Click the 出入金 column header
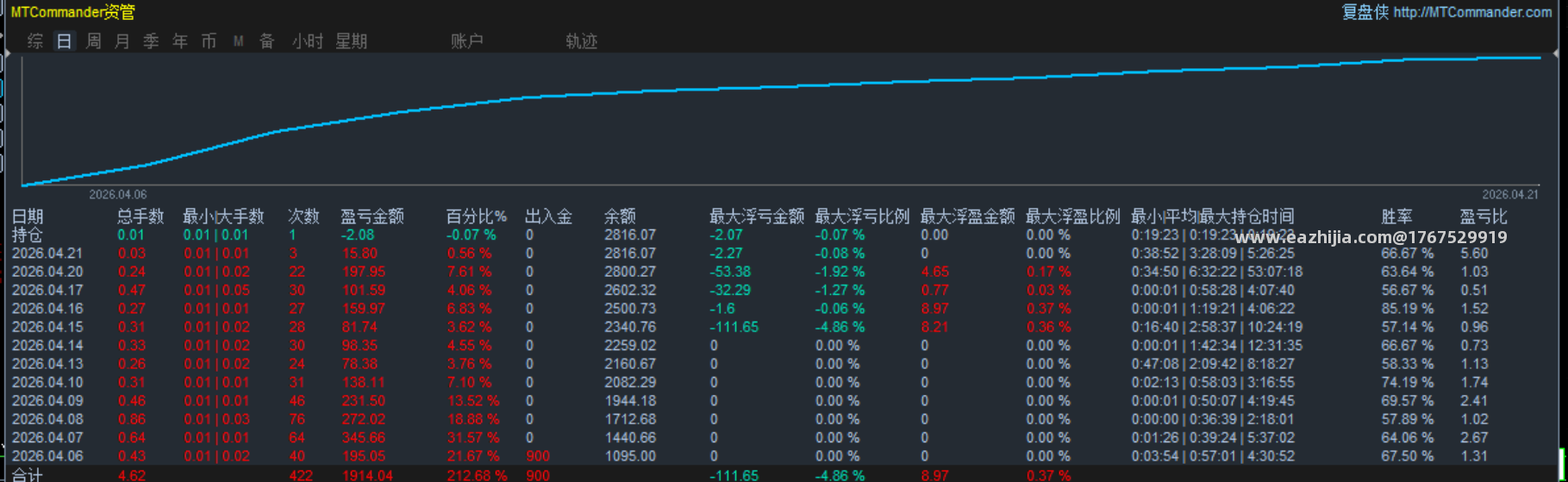 click(x=548, y=216)
